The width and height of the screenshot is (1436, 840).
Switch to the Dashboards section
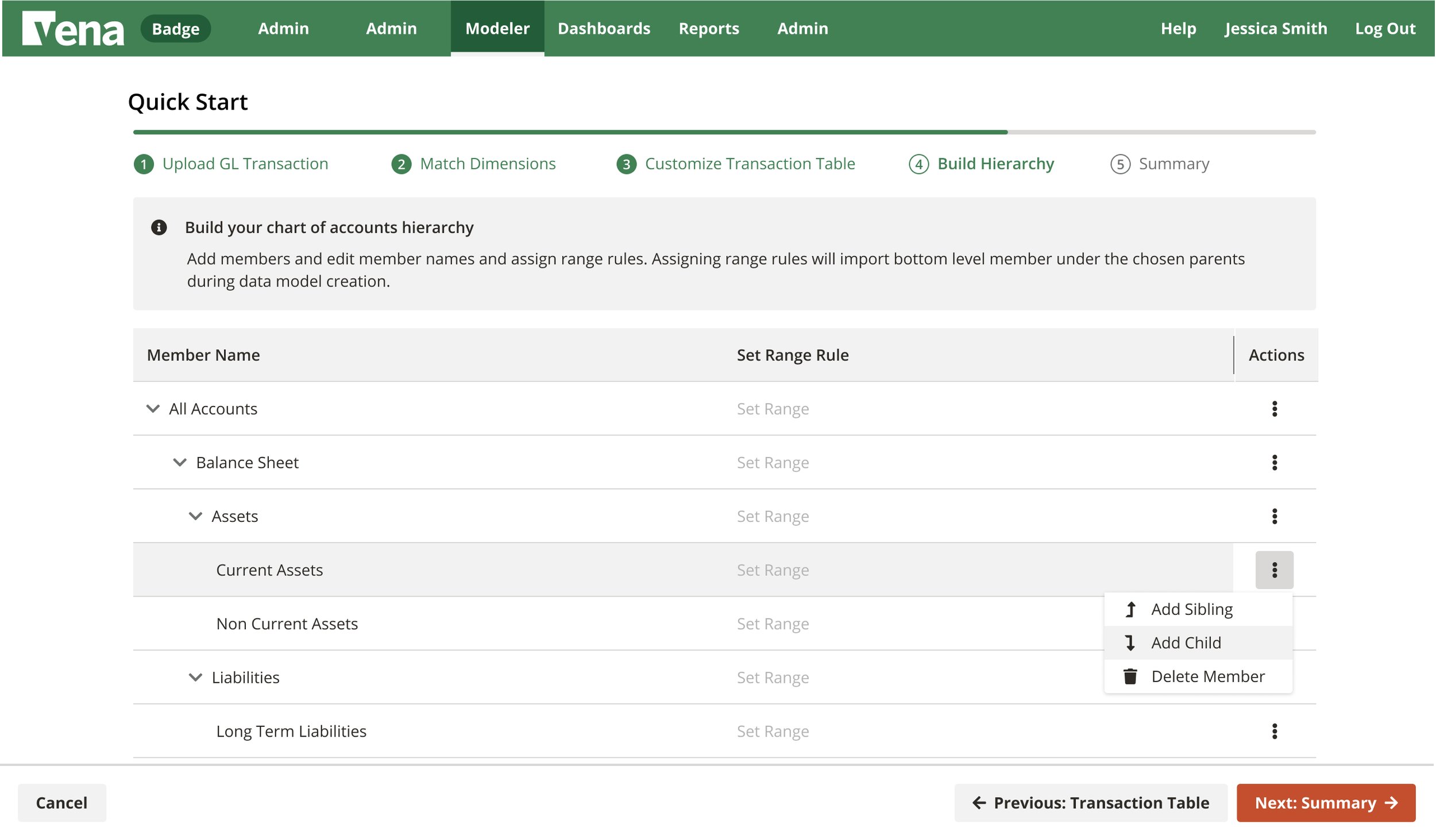[604, 28]
